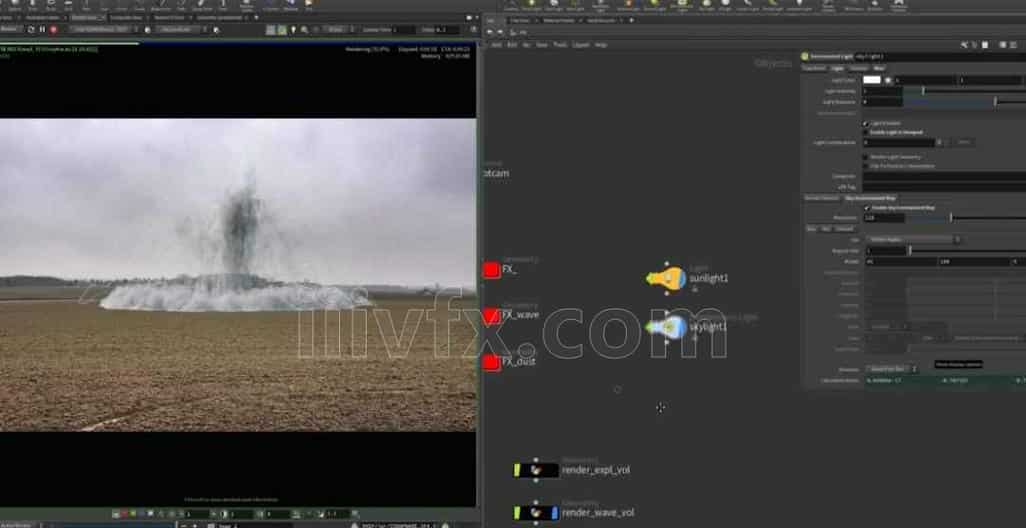Image resolution: width=1026 pixels, height=528 pixels.
Task: Toggle the Render Light Geometry checkbox
Action: [866, 157]
